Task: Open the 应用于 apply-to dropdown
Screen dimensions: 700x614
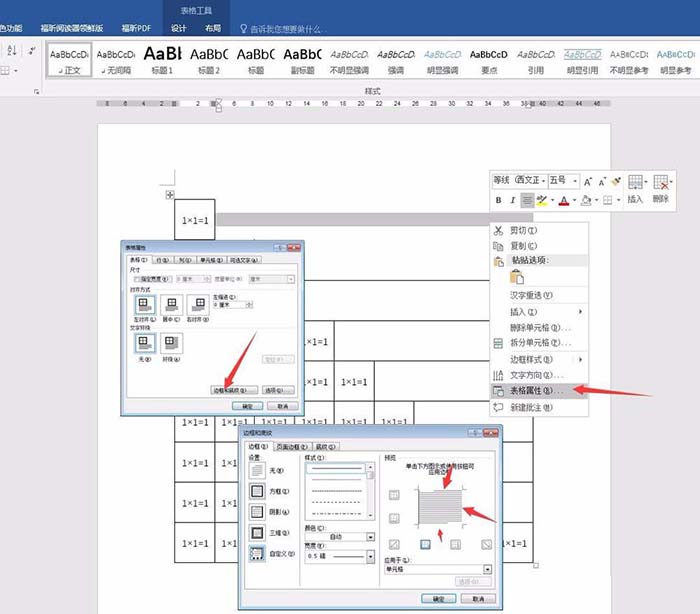Action: click(488, 569)
